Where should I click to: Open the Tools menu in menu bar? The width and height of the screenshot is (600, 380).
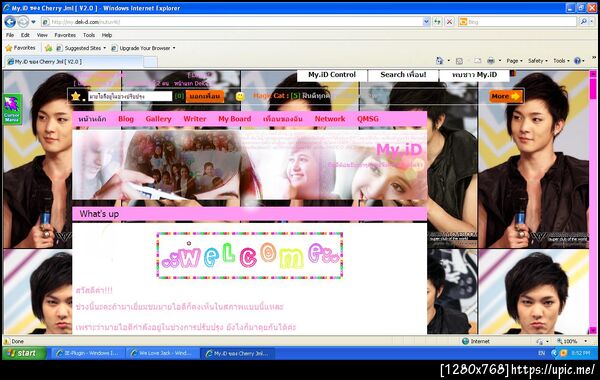point(89,35)
